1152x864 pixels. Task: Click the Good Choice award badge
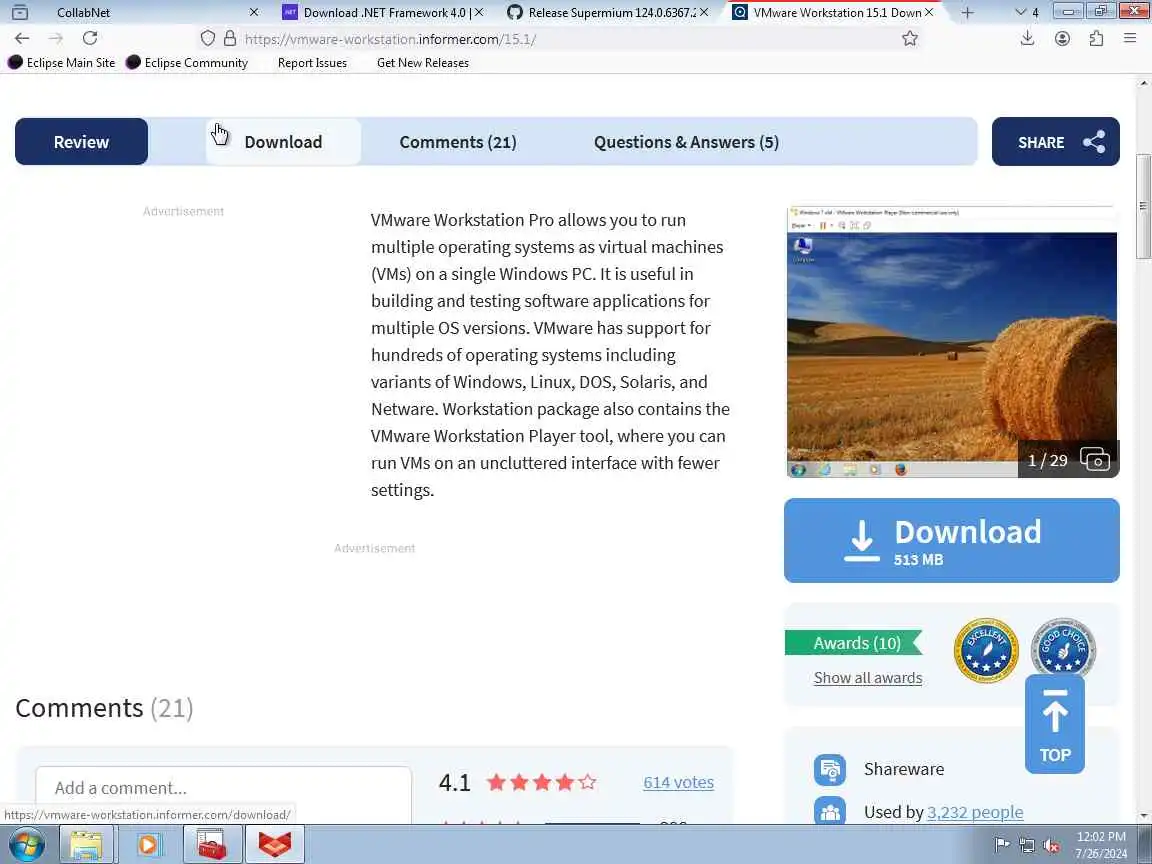pos(1063,647)
